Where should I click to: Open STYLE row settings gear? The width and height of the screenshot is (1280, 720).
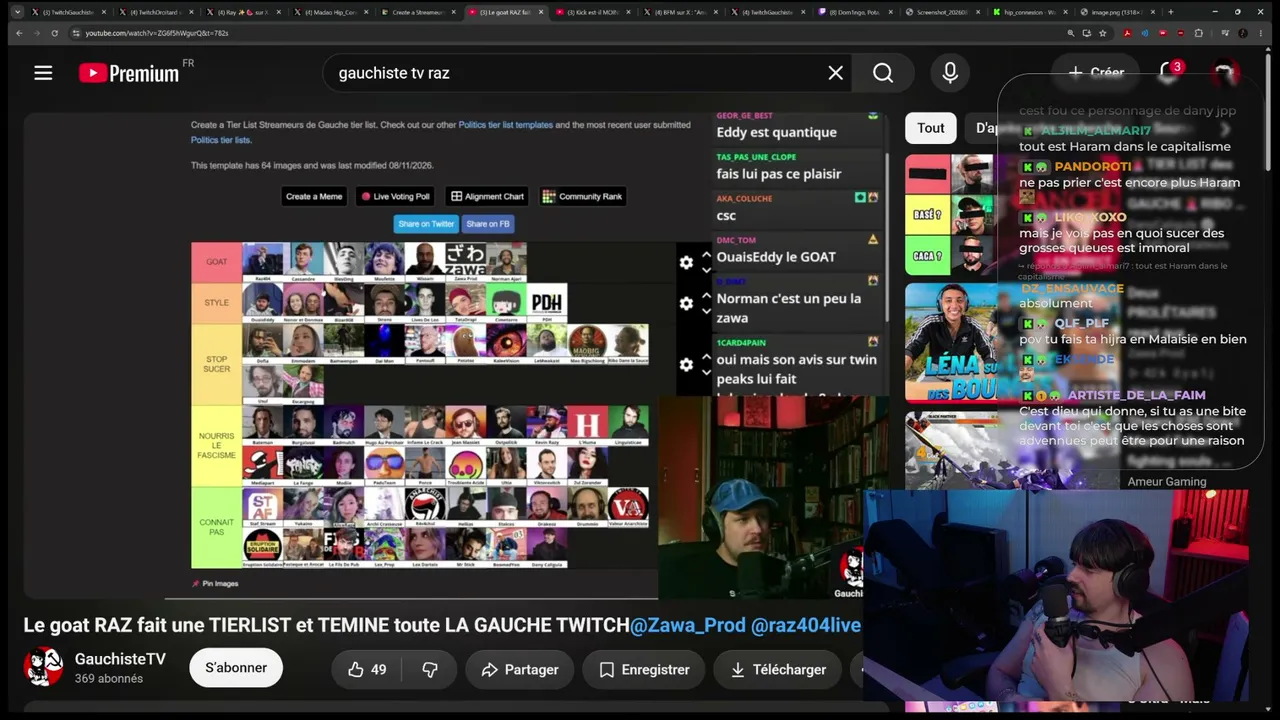pyautogui.click(x=686, y=303)
